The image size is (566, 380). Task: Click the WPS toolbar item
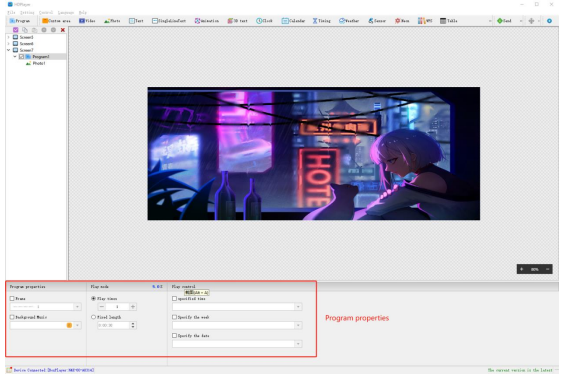425,21
